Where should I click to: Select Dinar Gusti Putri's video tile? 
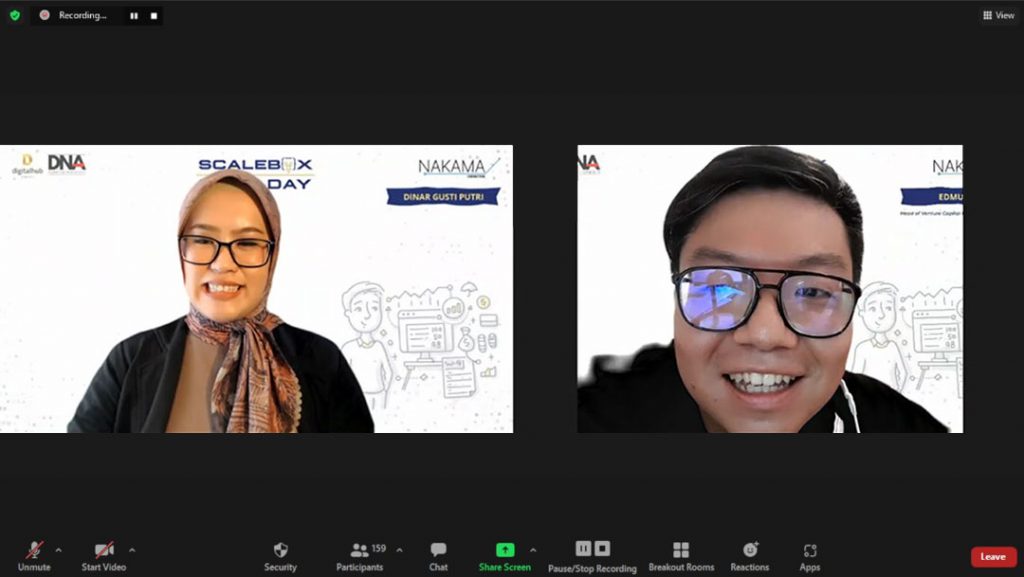tap(256, 288)
